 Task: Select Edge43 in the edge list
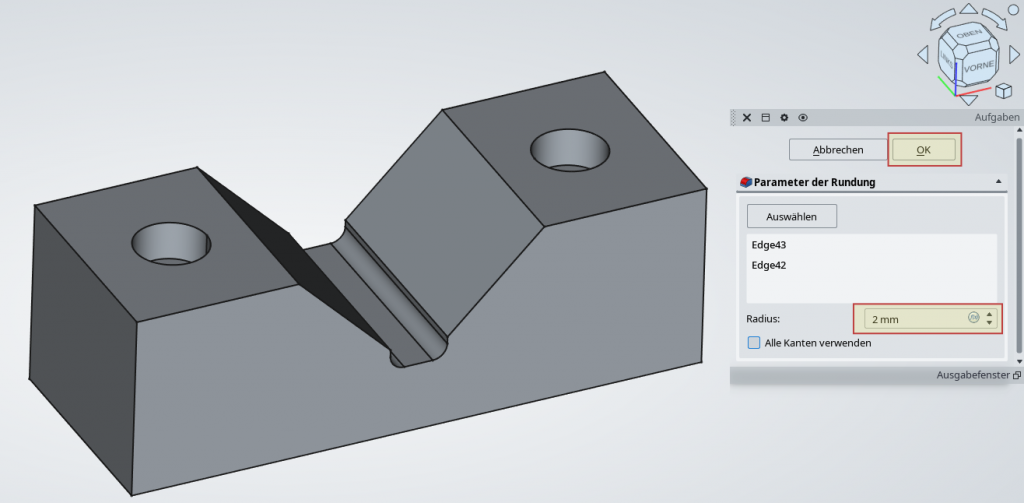tap(768, 245)
